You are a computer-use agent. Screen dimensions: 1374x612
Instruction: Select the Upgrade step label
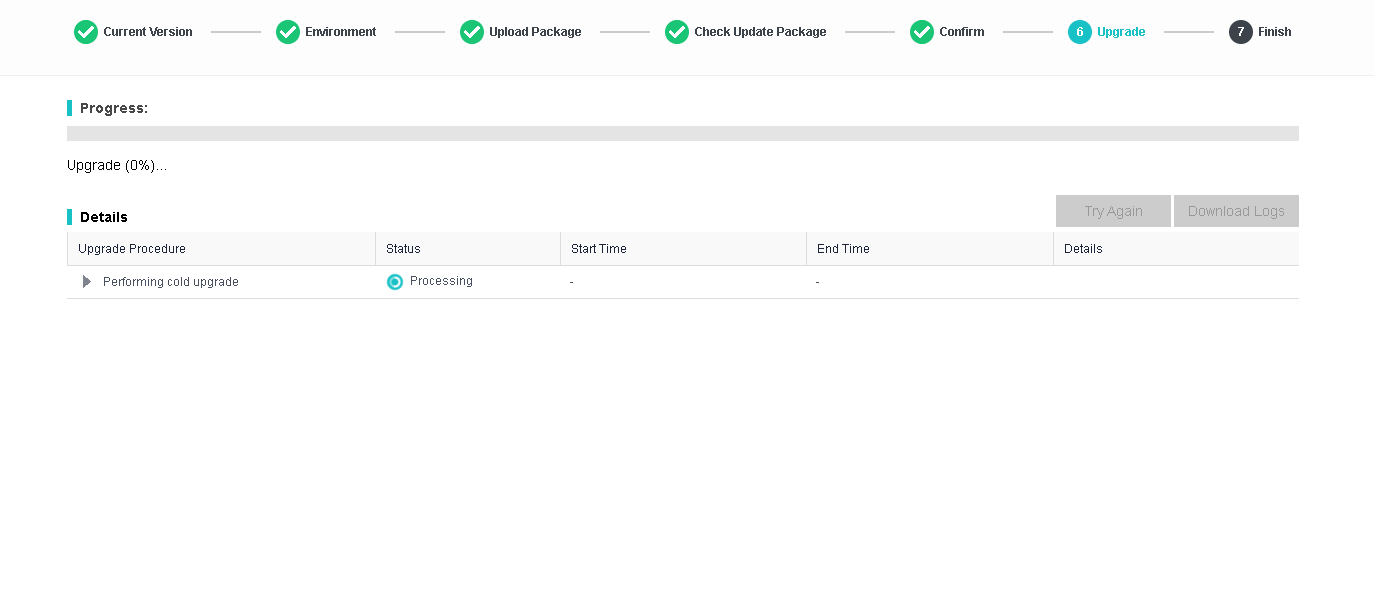click(x=1121, y=32)
